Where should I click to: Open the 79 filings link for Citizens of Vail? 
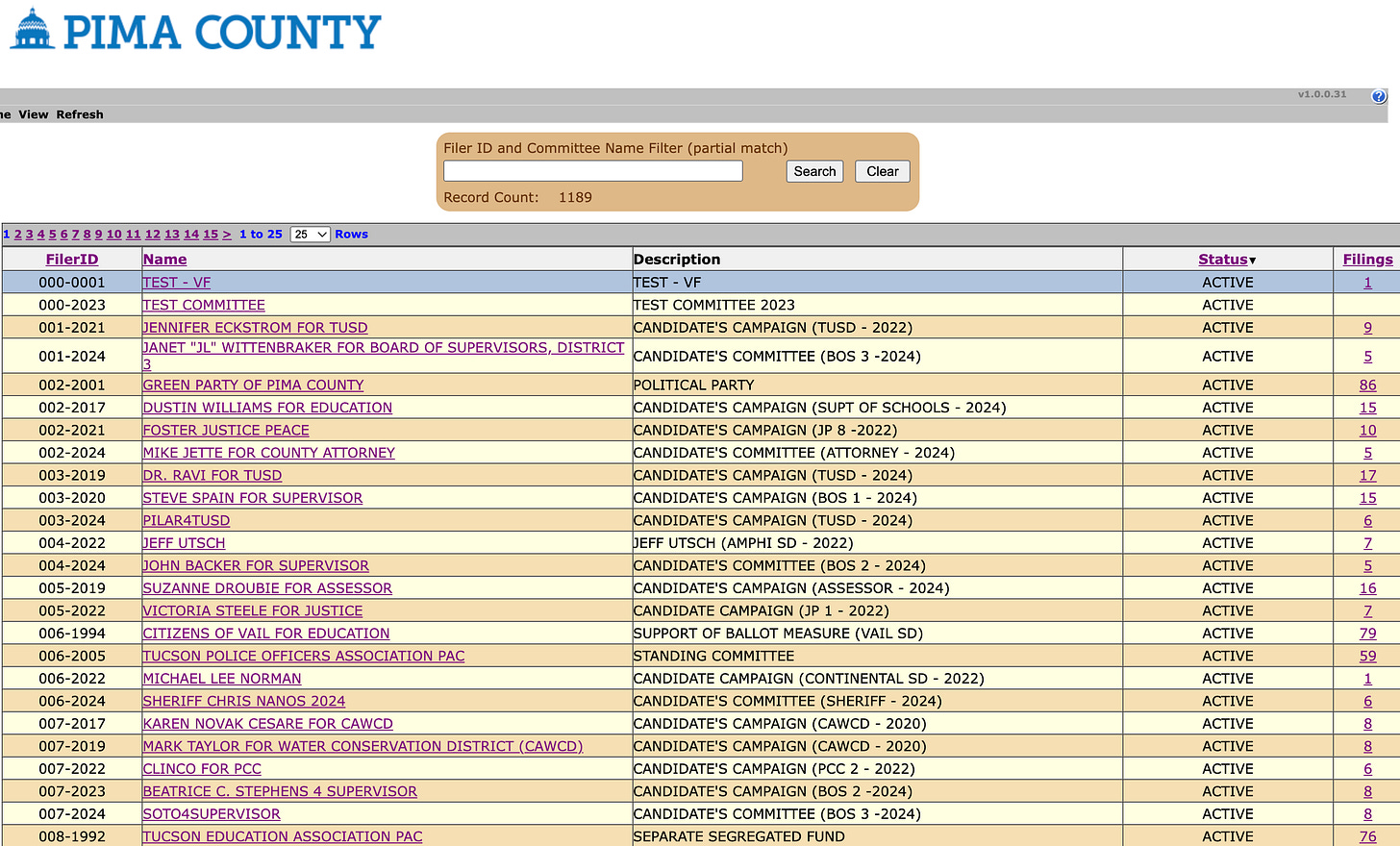(x=1367, y=634)
